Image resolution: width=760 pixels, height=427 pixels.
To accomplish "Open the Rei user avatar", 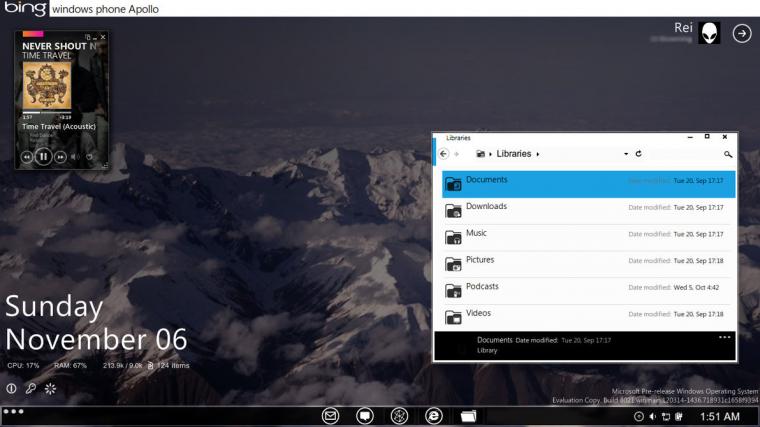I will point(709,33).
